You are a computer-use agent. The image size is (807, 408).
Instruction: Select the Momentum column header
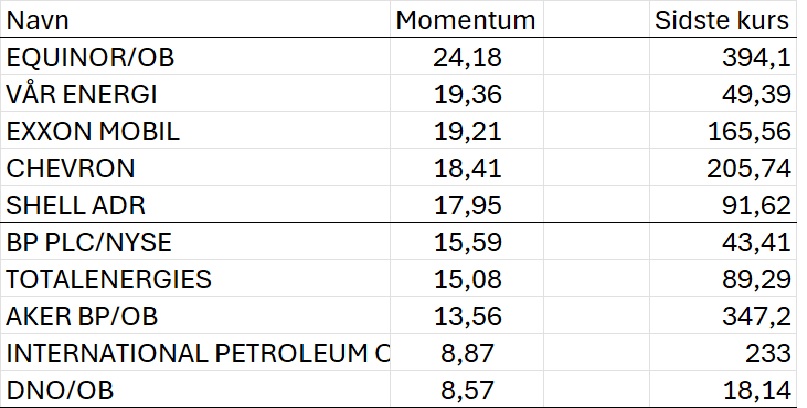467,20
